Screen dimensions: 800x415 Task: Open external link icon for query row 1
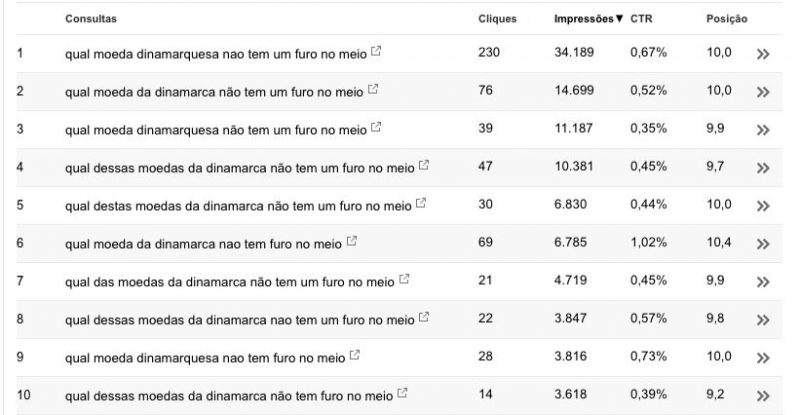click(375, 51)
